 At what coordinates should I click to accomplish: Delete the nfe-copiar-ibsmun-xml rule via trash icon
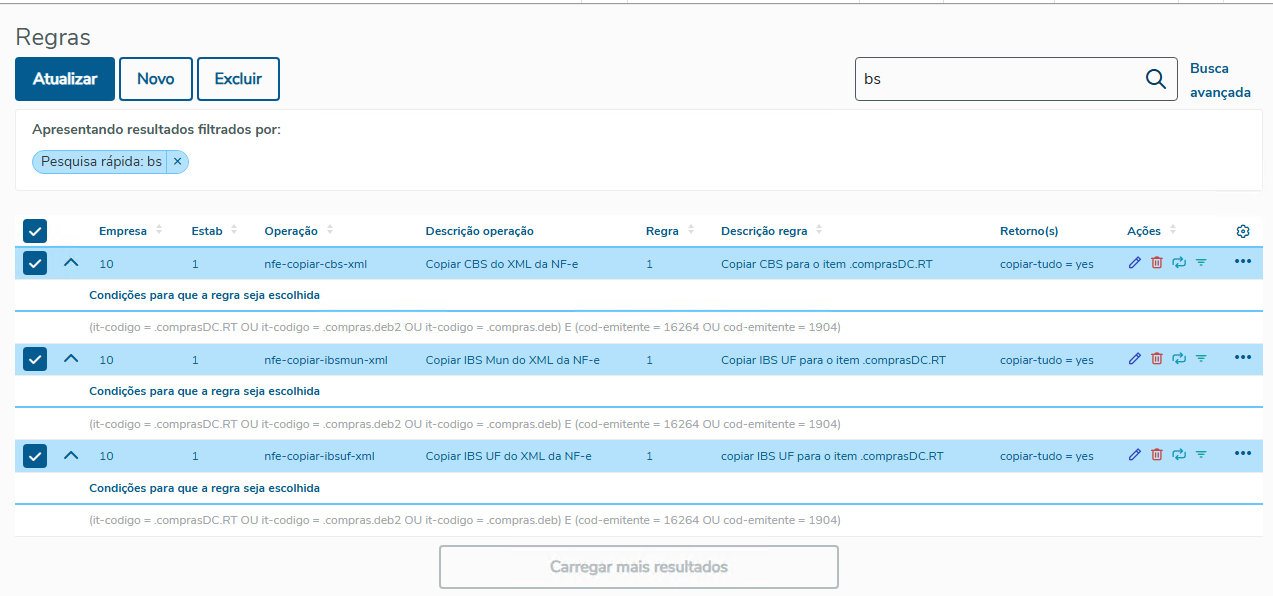[x=1157, y=359]
